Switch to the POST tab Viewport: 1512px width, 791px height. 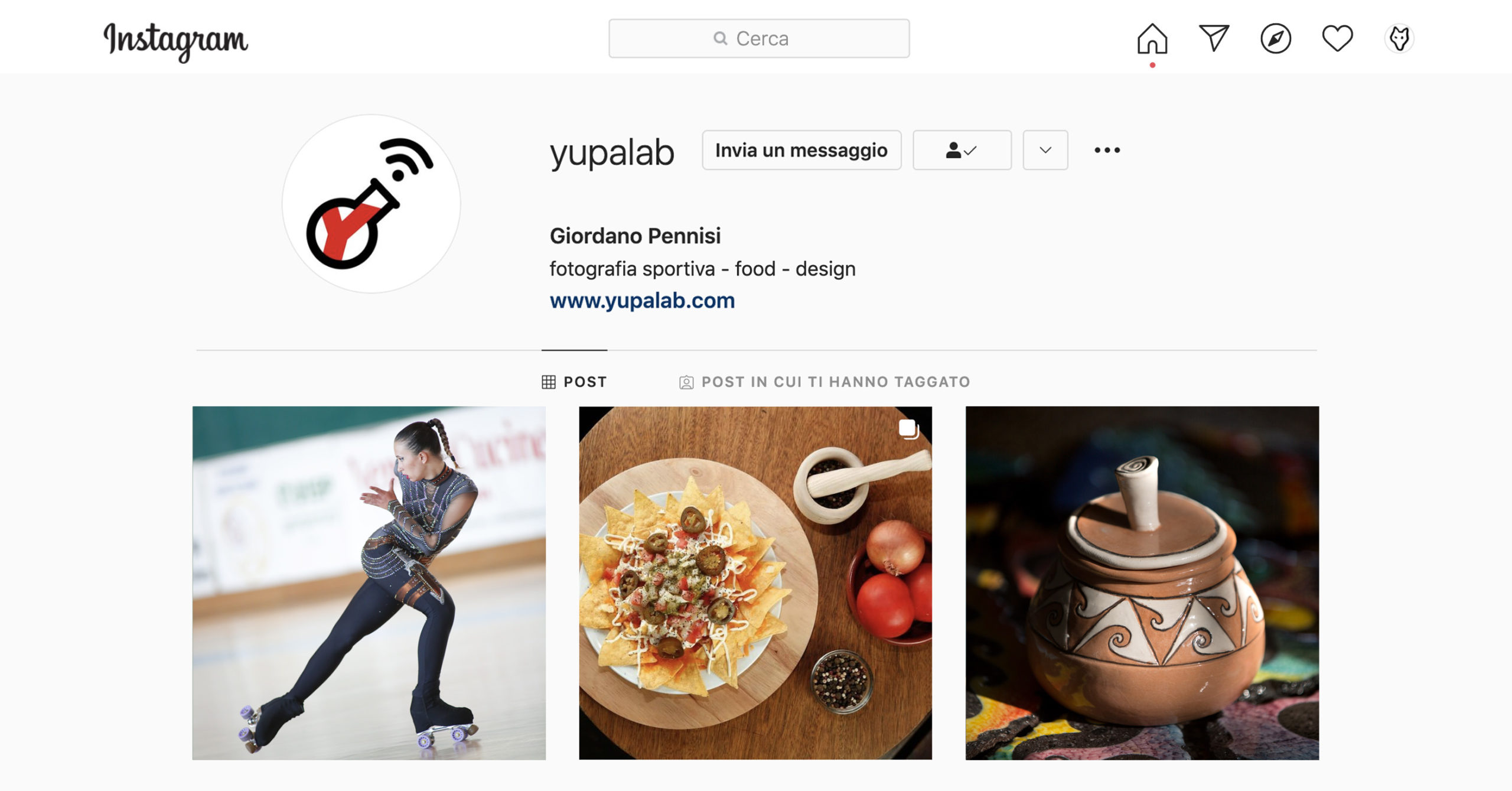[574, 382]
